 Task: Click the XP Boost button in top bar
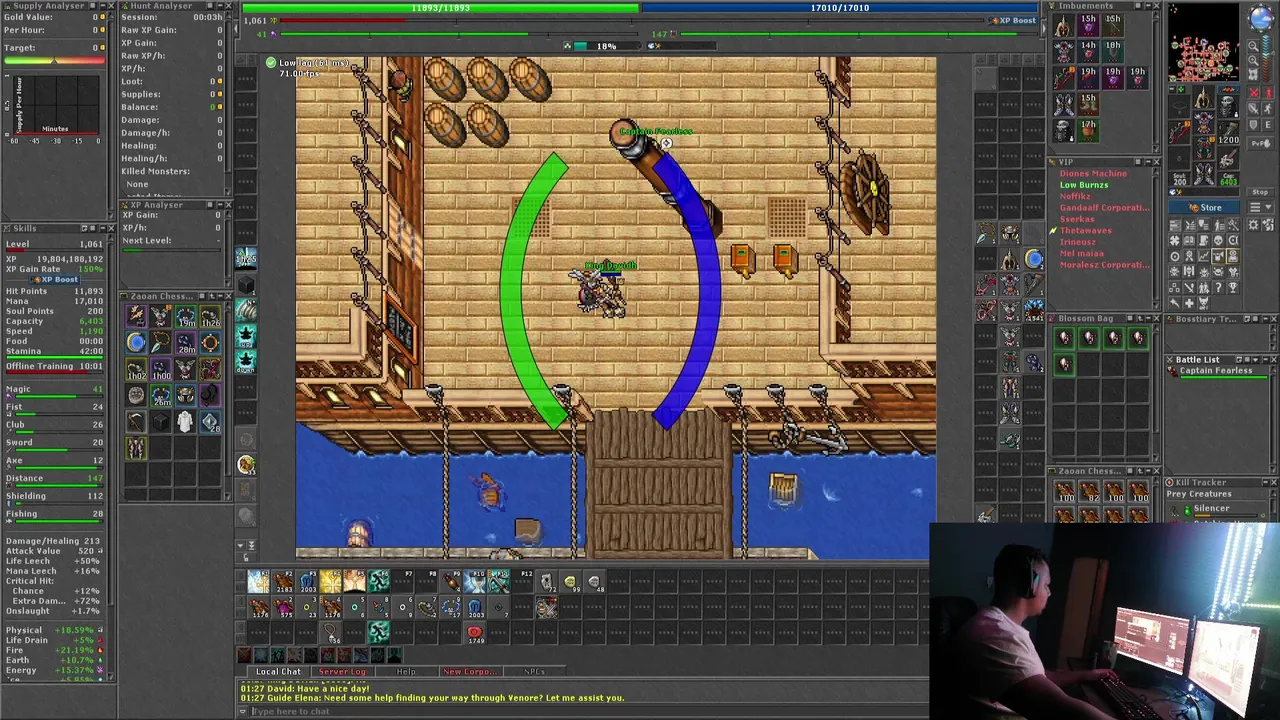(x=1013, y=20)
